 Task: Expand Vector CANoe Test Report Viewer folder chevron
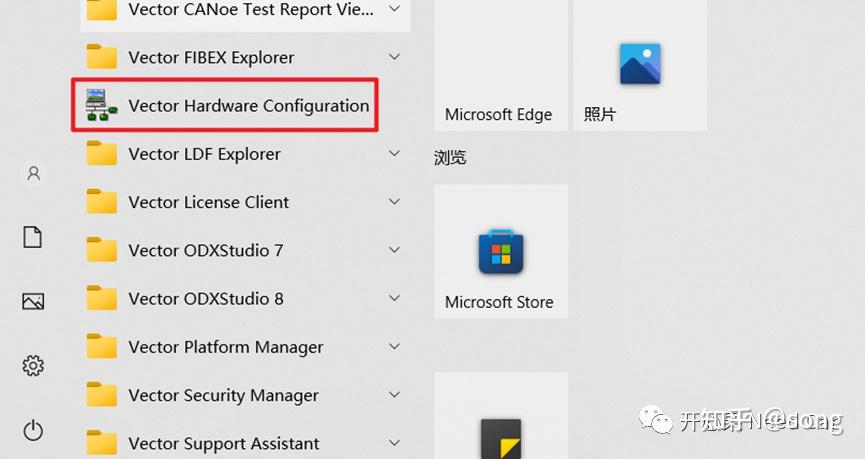(394, 10)
